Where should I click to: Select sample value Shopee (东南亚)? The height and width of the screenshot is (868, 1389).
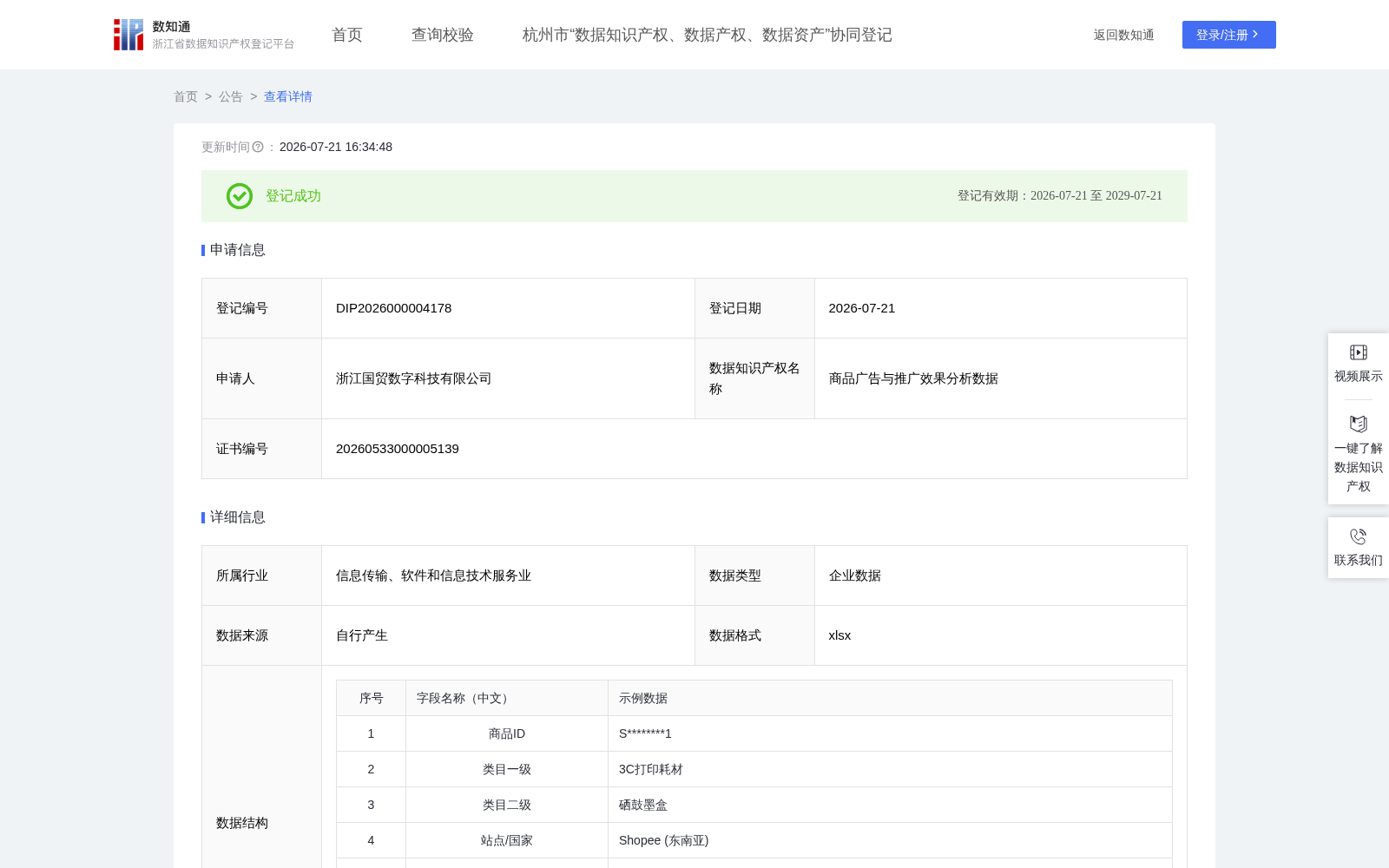coord(663,840)
